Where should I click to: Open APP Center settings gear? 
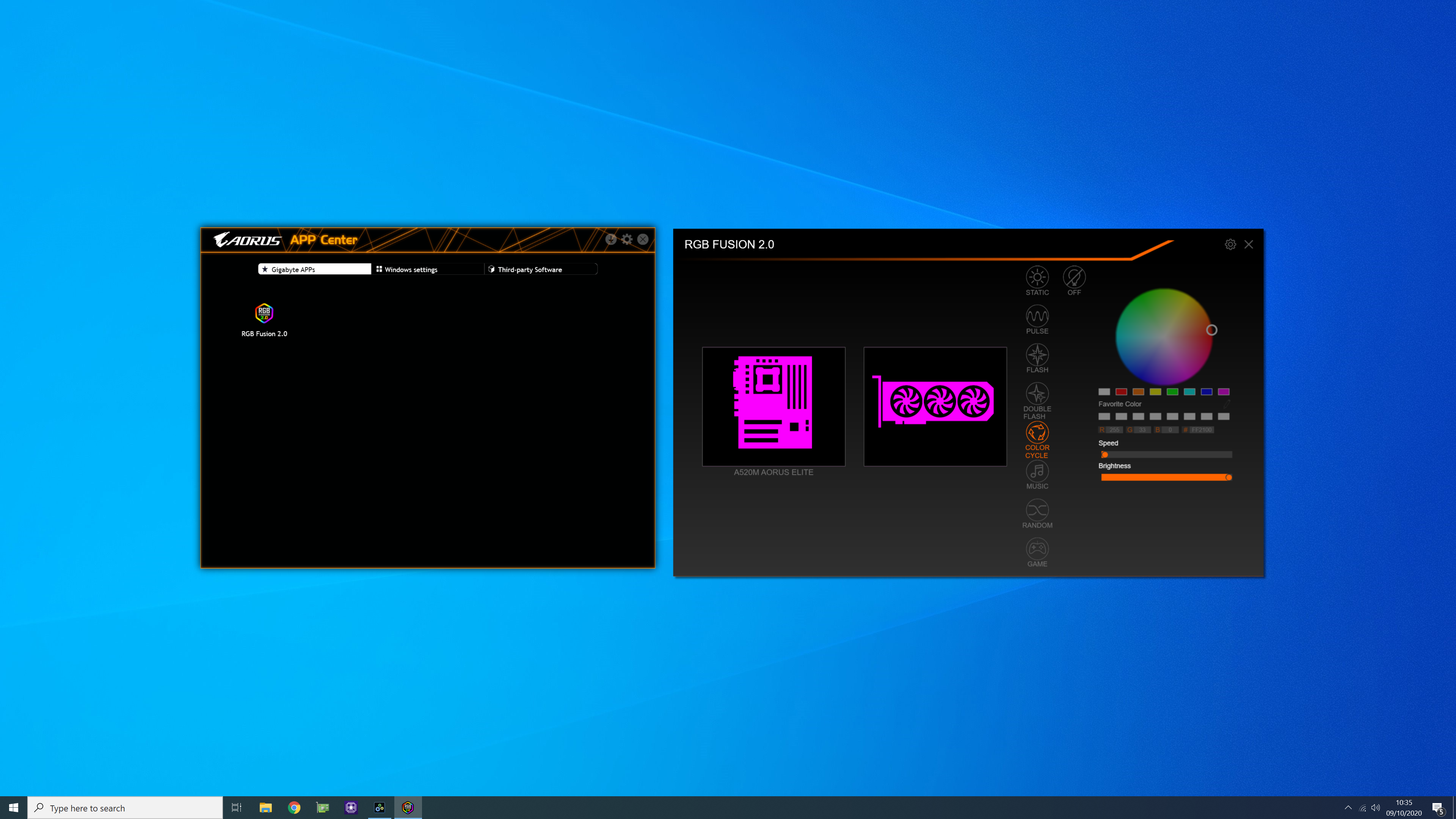click(x=627, y=239)
